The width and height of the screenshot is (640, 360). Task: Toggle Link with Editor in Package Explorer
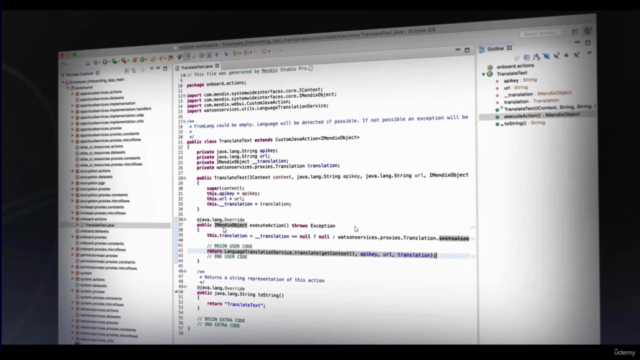pos(134,71)
